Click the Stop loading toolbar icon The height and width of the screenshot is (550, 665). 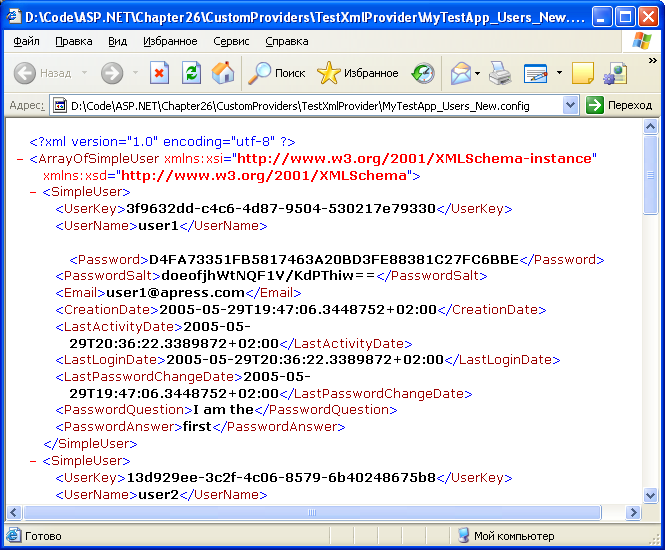click(160, 73)
